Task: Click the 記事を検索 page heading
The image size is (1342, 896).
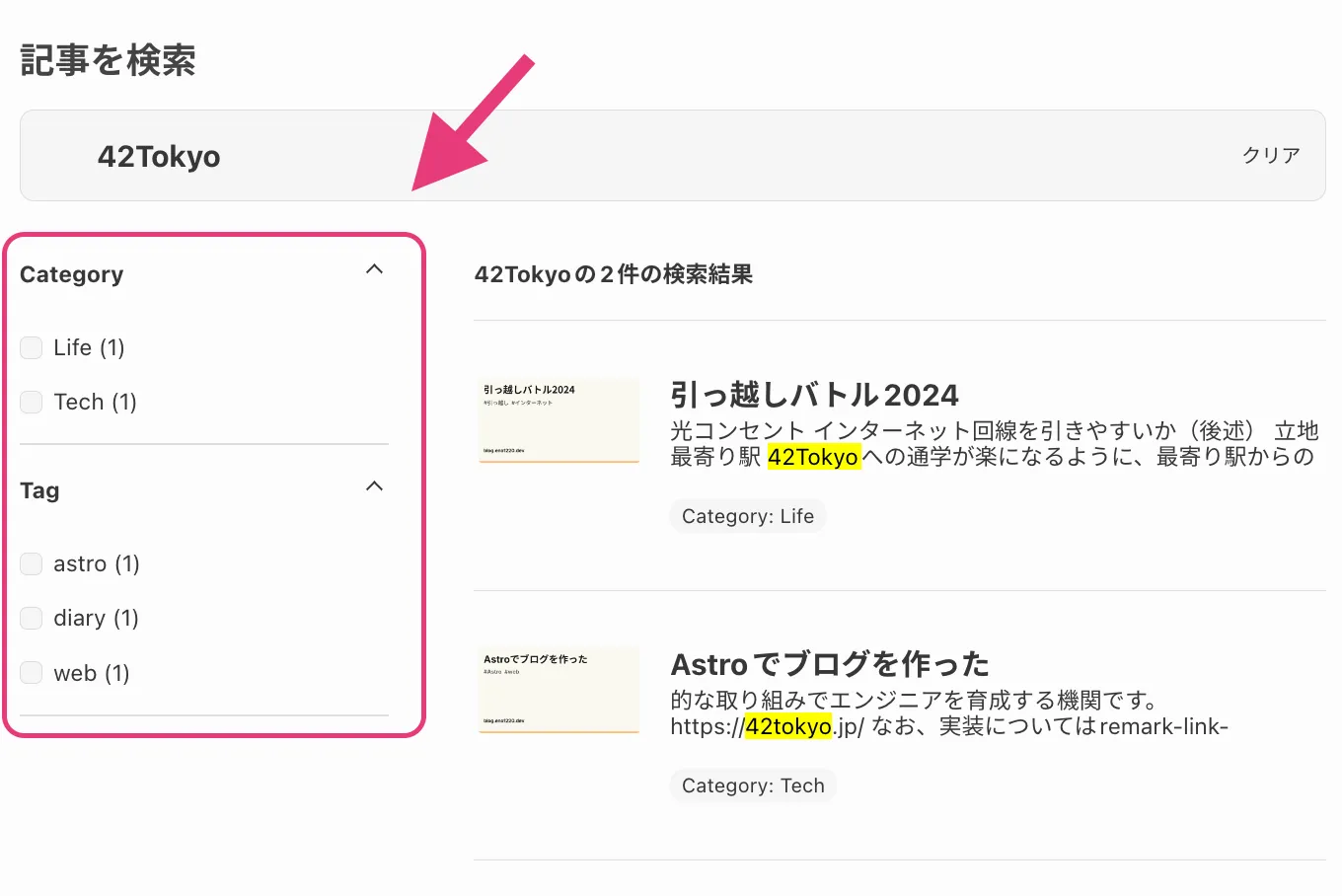Action: click(108, 61)
